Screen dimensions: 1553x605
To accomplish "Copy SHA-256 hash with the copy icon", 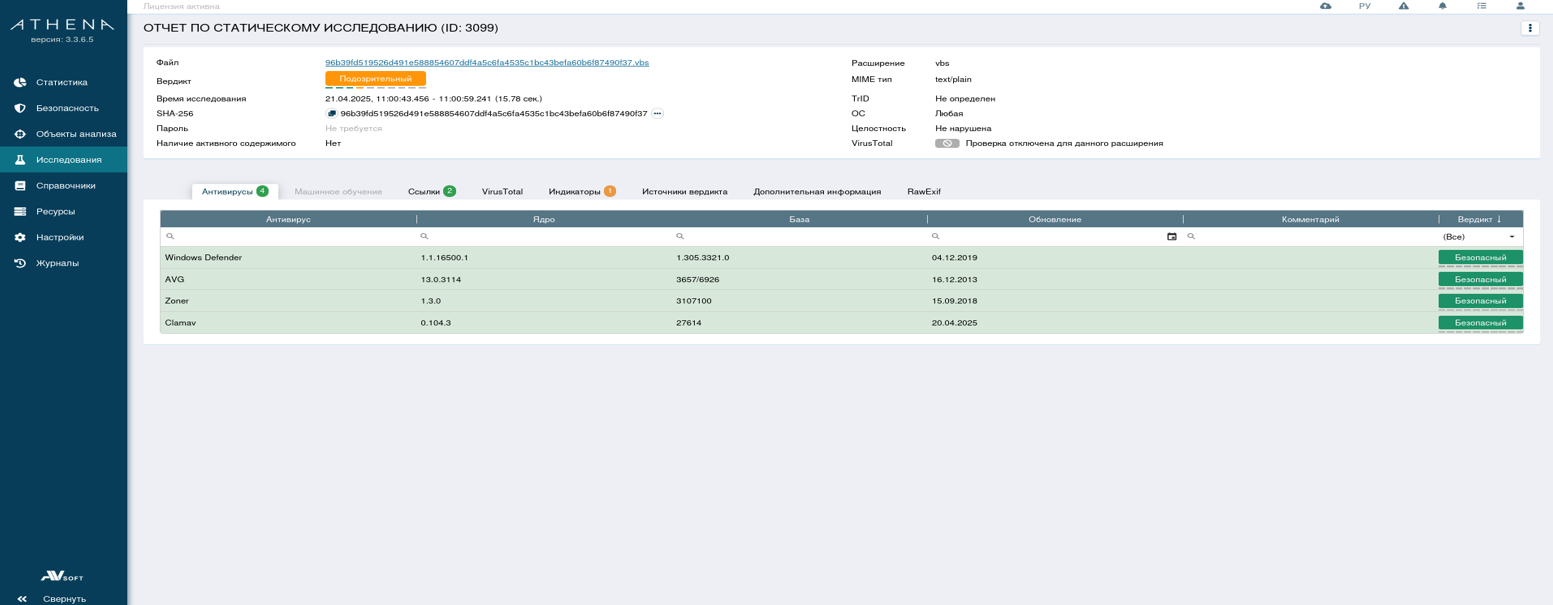I will (x=332, y=114).
